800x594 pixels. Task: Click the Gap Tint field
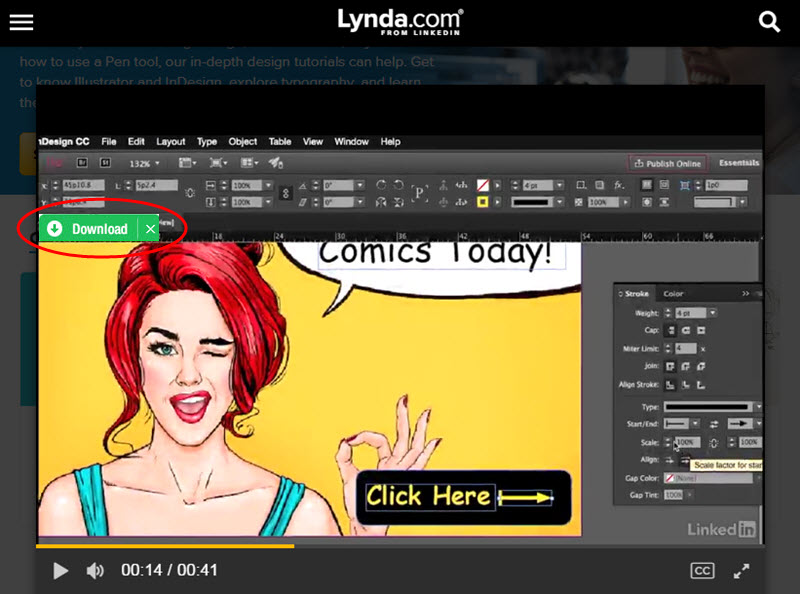click(x=673, y=495)
